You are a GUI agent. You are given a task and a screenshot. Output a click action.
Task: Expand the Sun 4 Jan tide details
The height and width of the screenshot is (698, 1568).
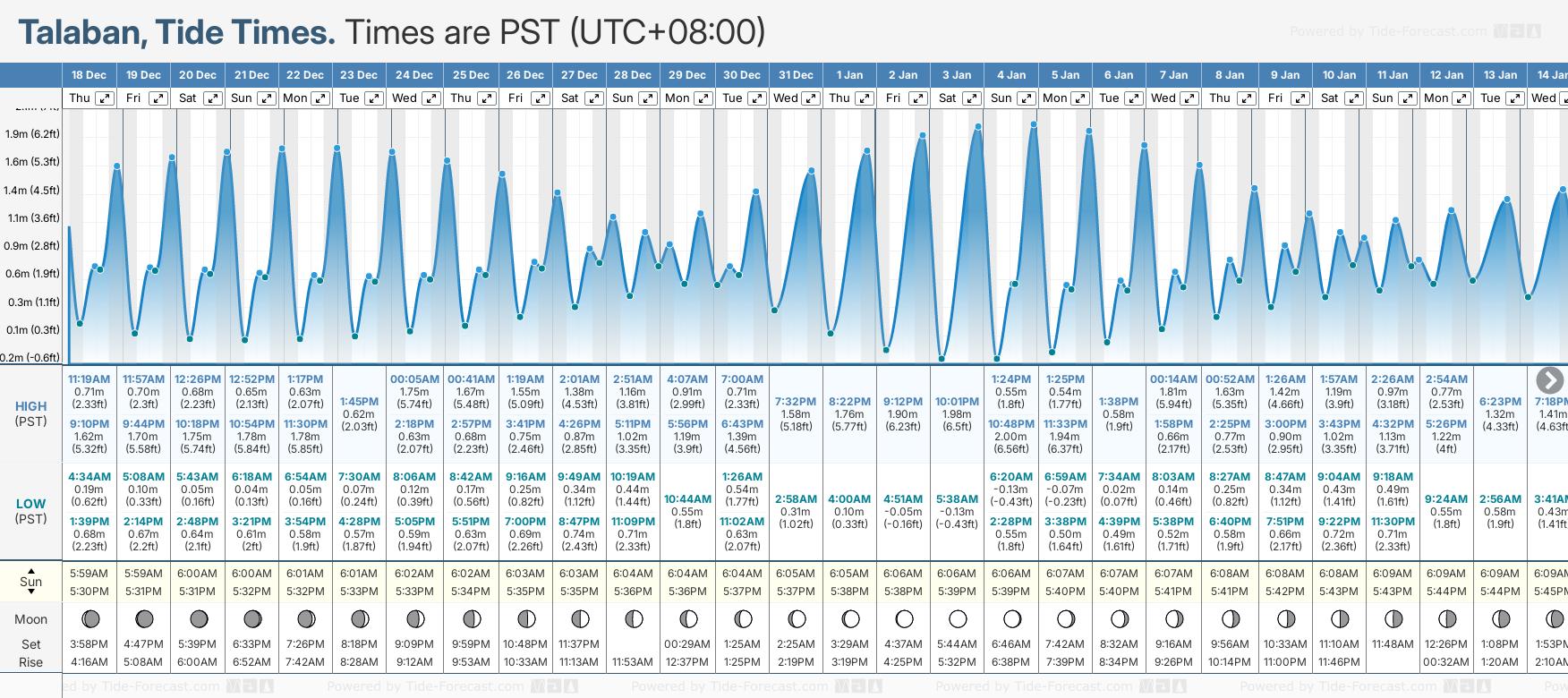click(1027, 98)
